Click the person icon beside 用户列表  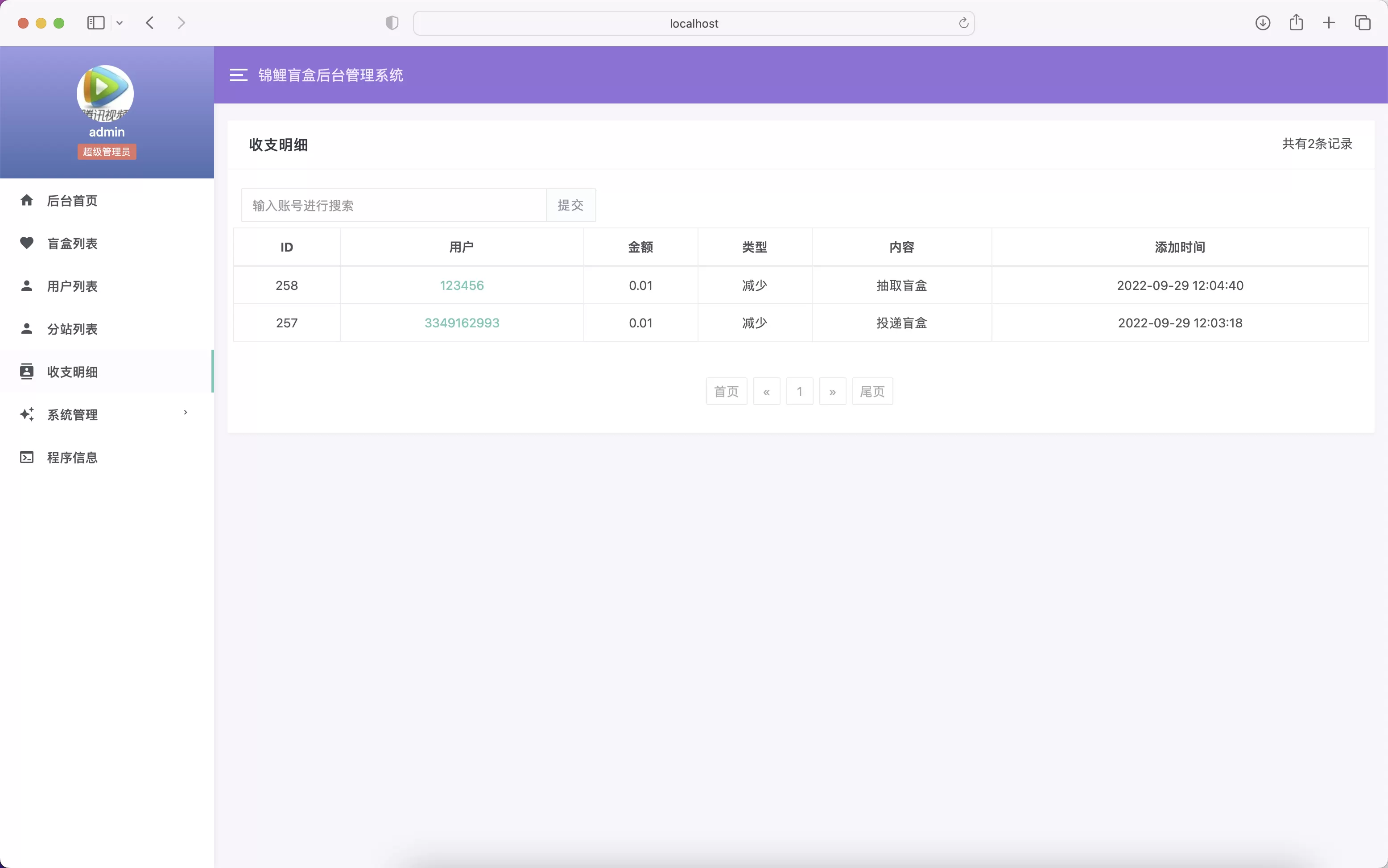pyautogui.click(x=26, y=285)
